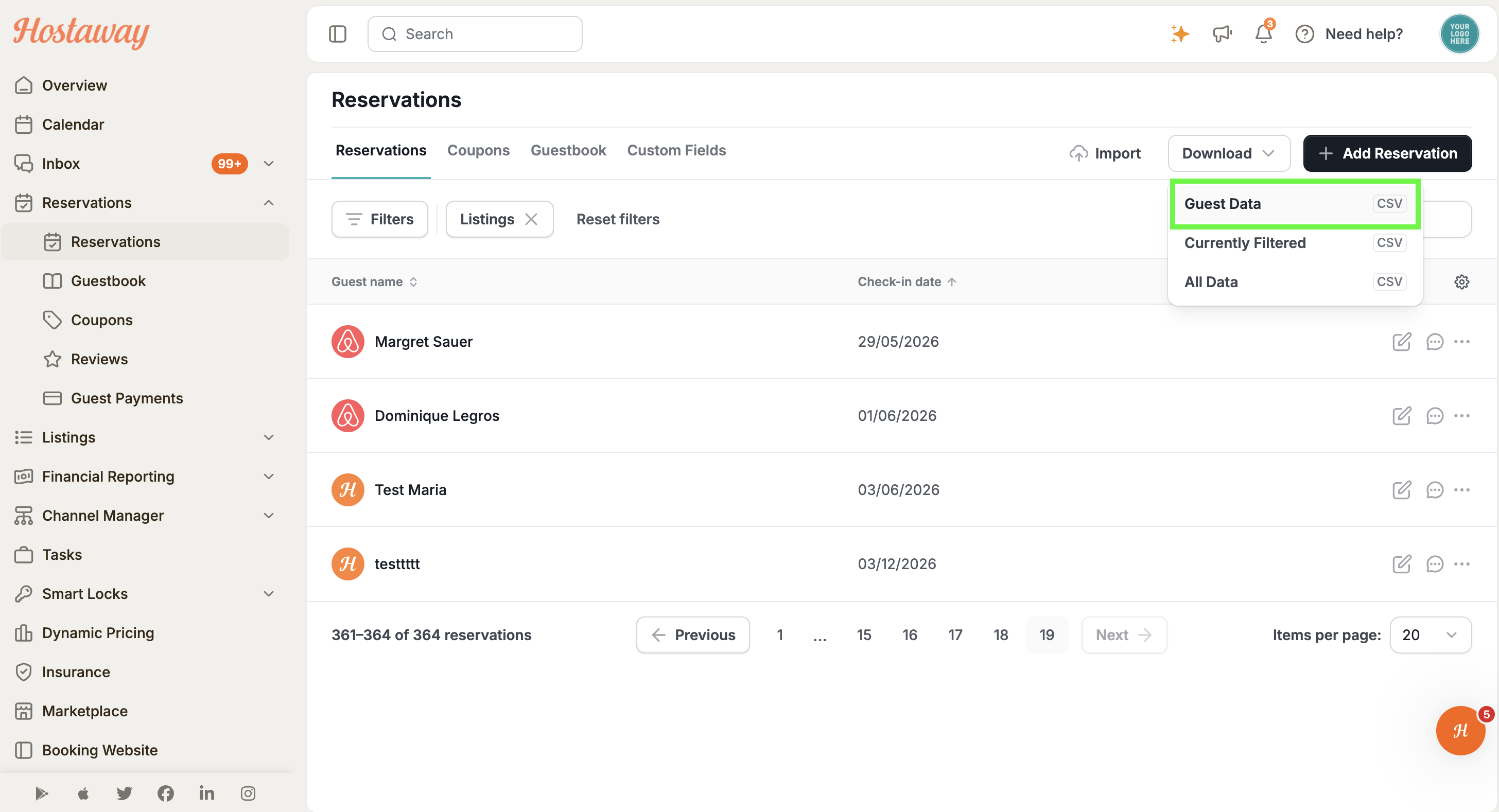Choose All Data CSV download

point(1295,281)
